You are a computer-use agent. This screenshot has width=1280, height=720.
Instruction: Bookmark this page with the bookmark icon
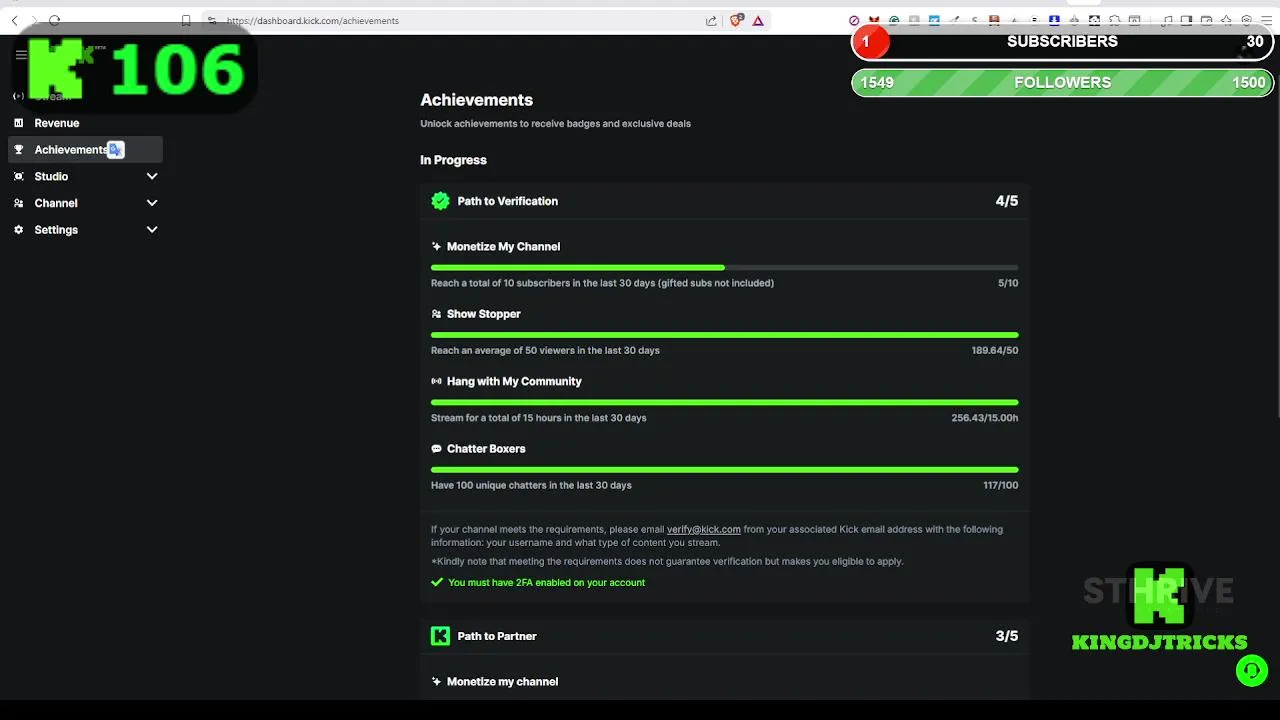coord(186,20)
